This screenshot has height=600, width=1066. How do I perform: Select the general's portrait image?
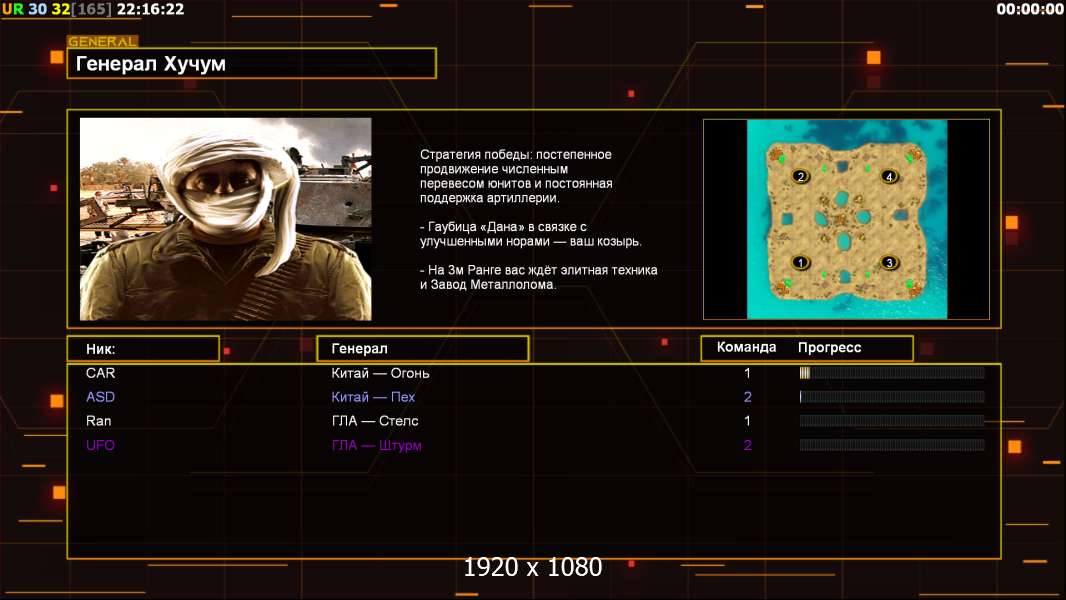(225, 219)
